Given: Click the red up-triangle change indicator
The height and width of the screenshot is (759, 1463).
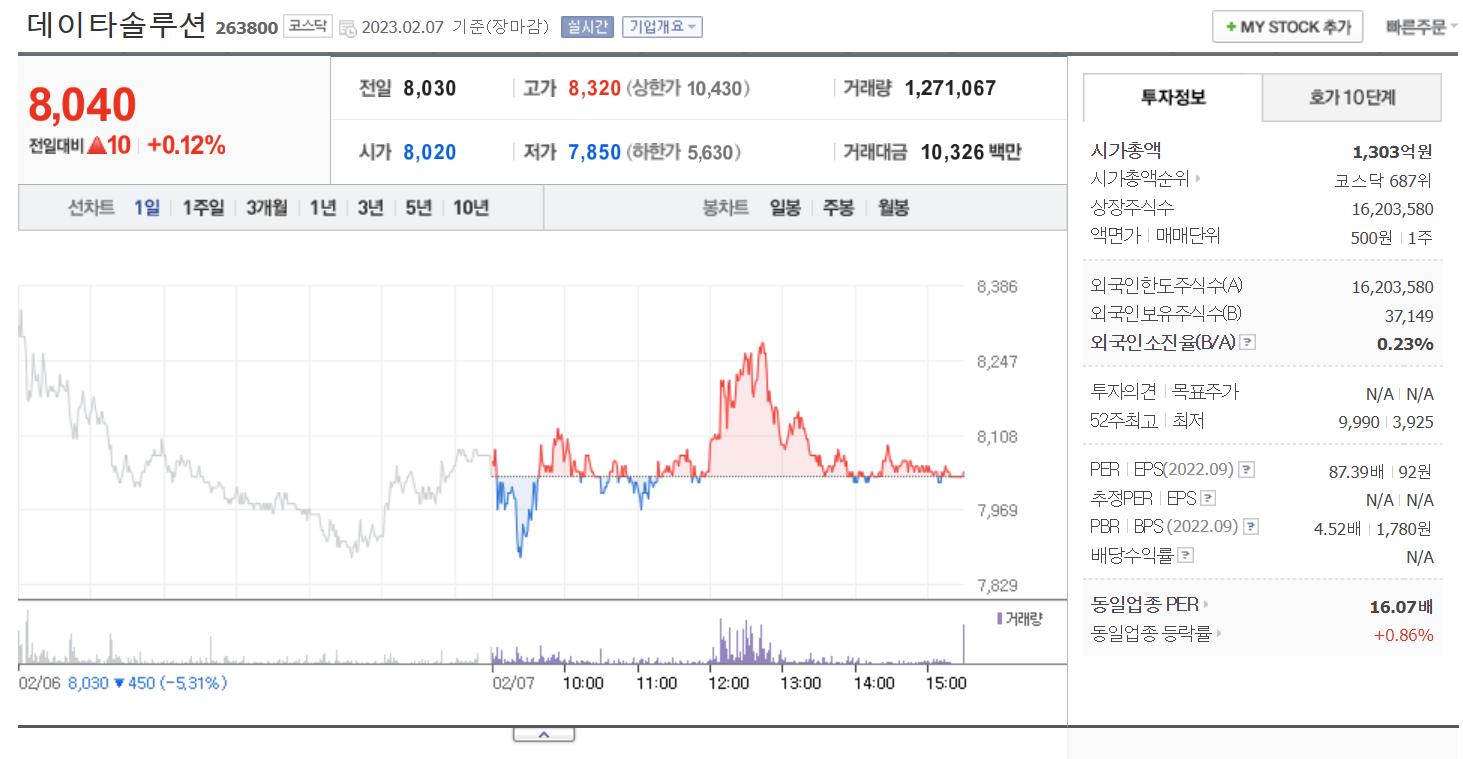Looking at the screenshot, I should click(x=97, y=146).
